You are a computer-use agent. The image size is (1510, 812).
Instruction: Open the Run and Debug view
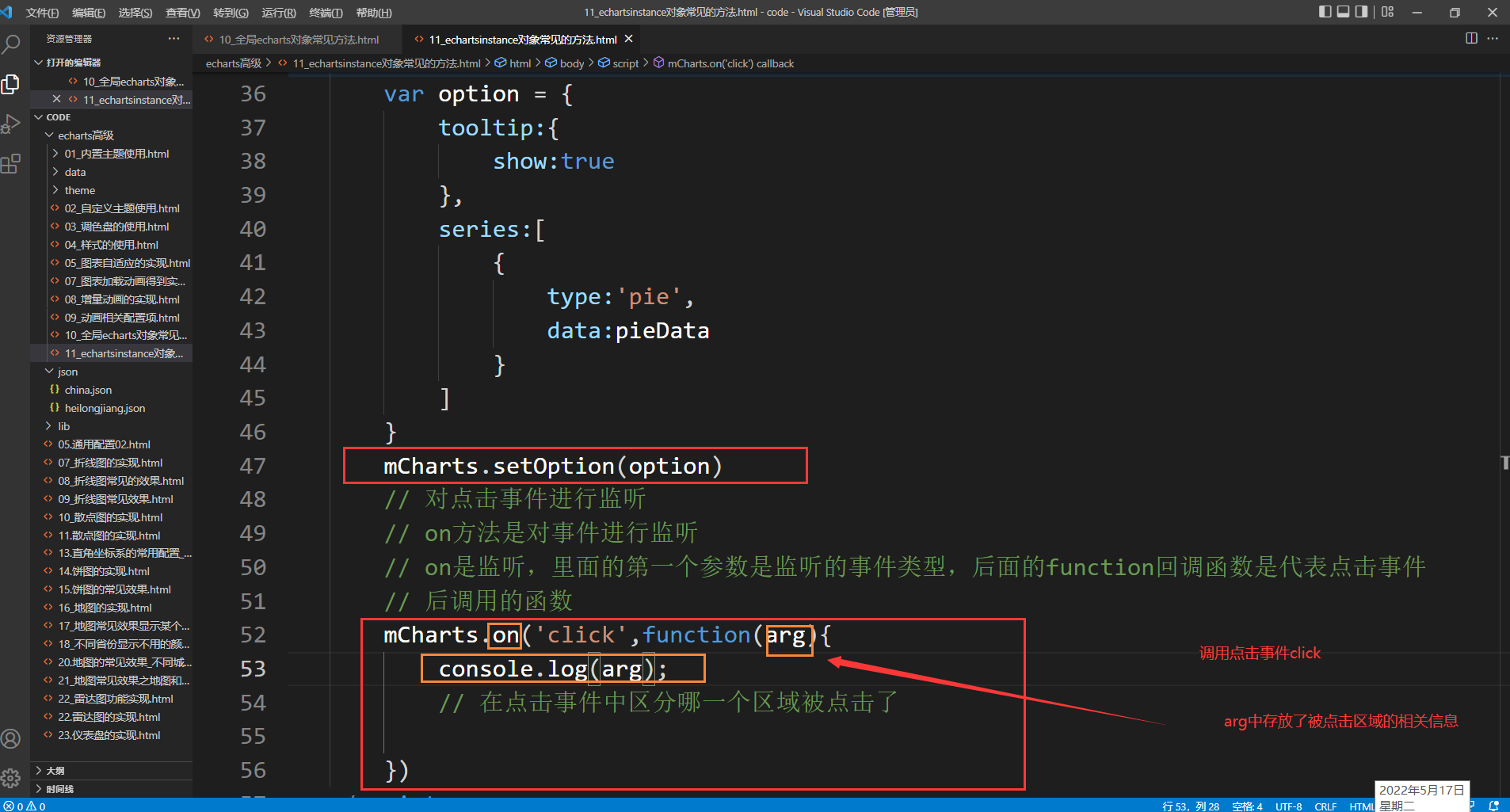pyautogui.click(x=11, y=124)
